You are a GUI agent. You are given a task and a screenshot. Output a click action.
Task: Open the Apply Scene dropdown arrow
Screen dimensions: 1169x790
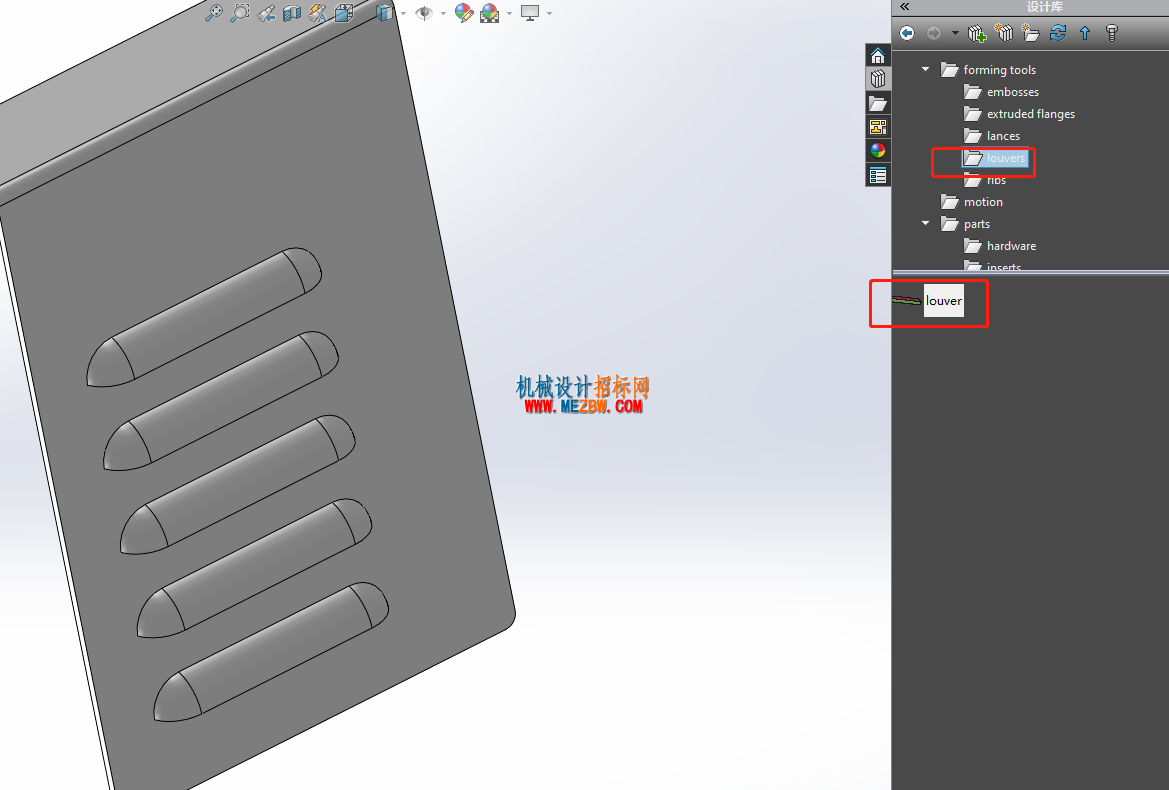tap(509, 13)
